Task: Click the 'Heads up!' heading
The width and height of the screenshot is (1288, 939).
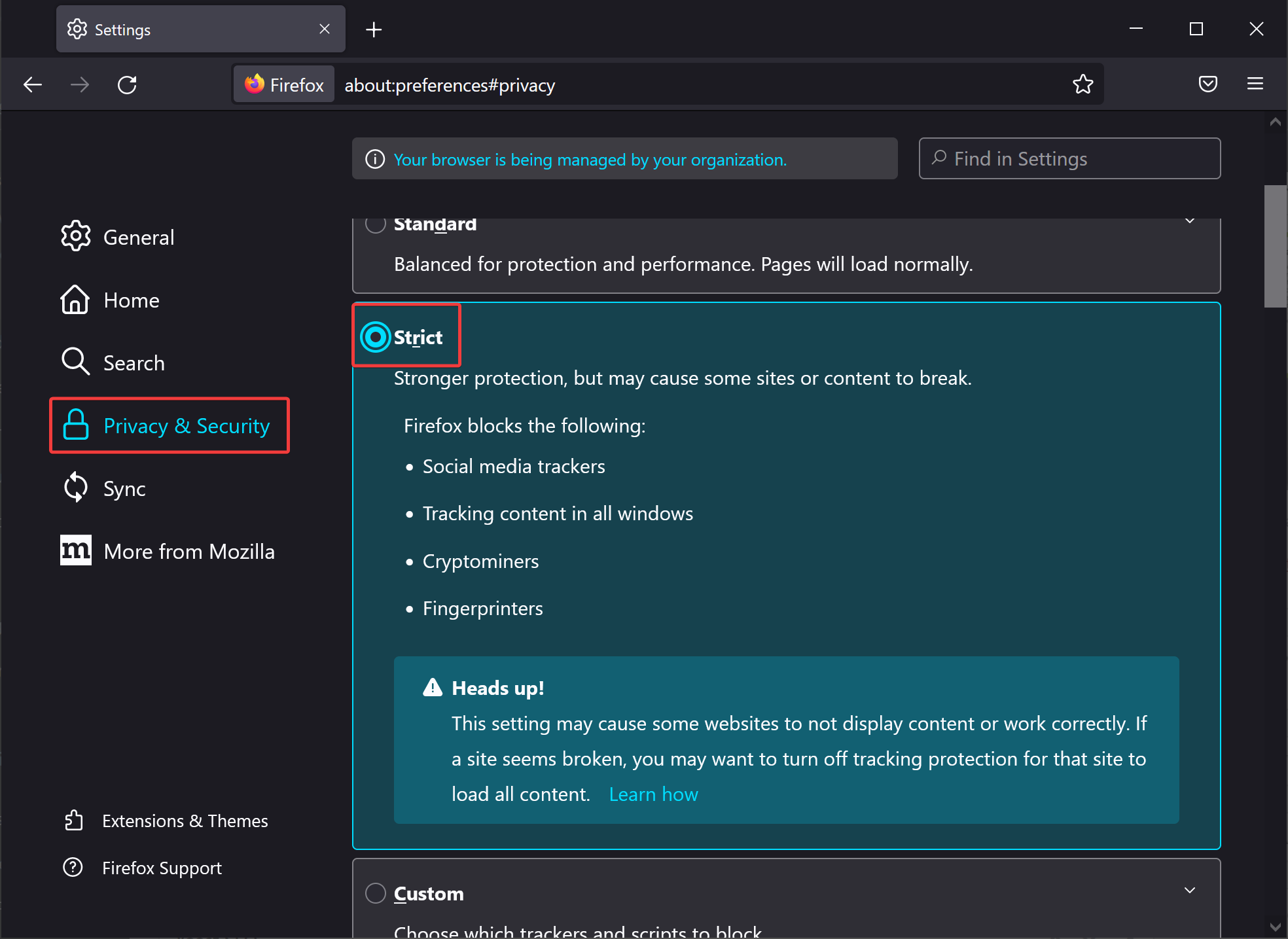Action: click(497, 688)
